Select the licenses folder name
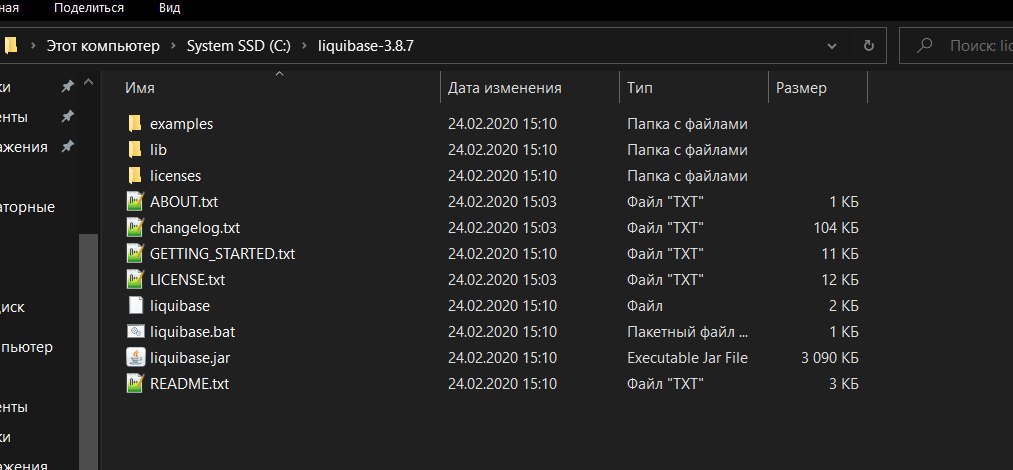 175,176
